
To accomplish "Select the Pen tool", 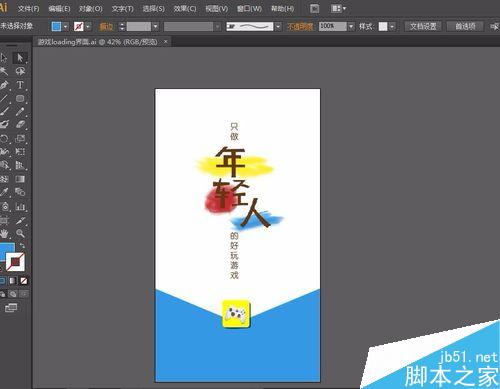I will click(x=4, y=85).
